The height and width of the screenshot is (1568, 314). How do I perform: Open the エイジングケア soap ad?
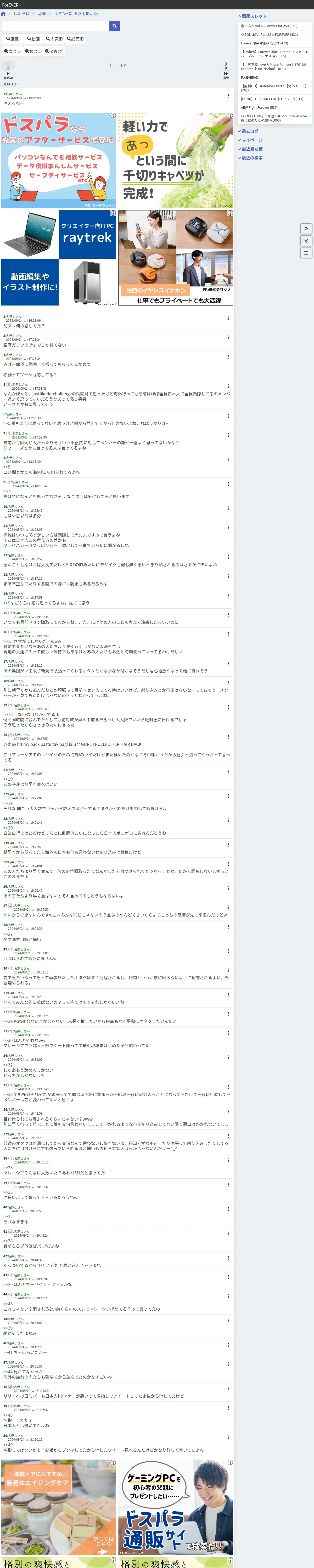pos(59,1508)
